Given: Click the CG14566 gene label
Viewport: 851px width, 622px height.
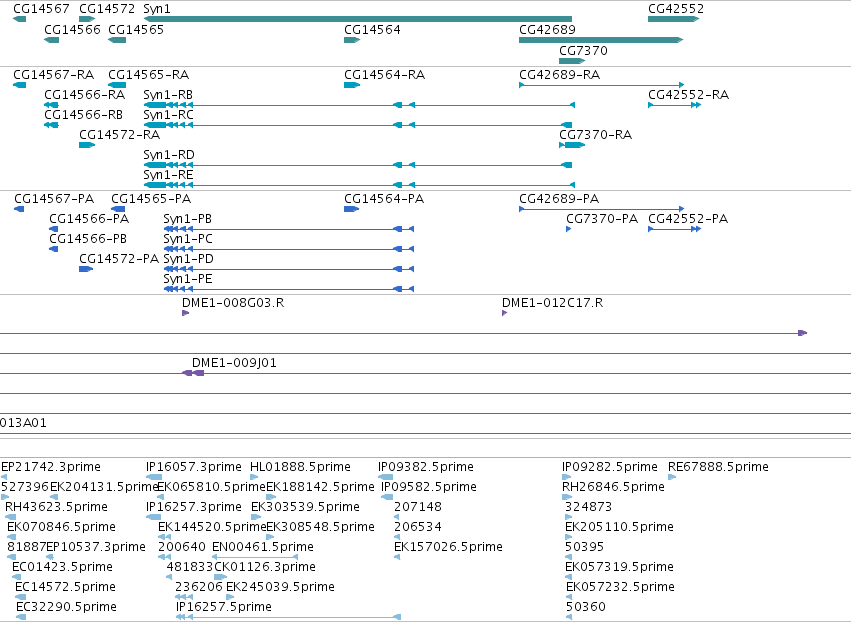Looking at the screenshot, I should point(72,29).
